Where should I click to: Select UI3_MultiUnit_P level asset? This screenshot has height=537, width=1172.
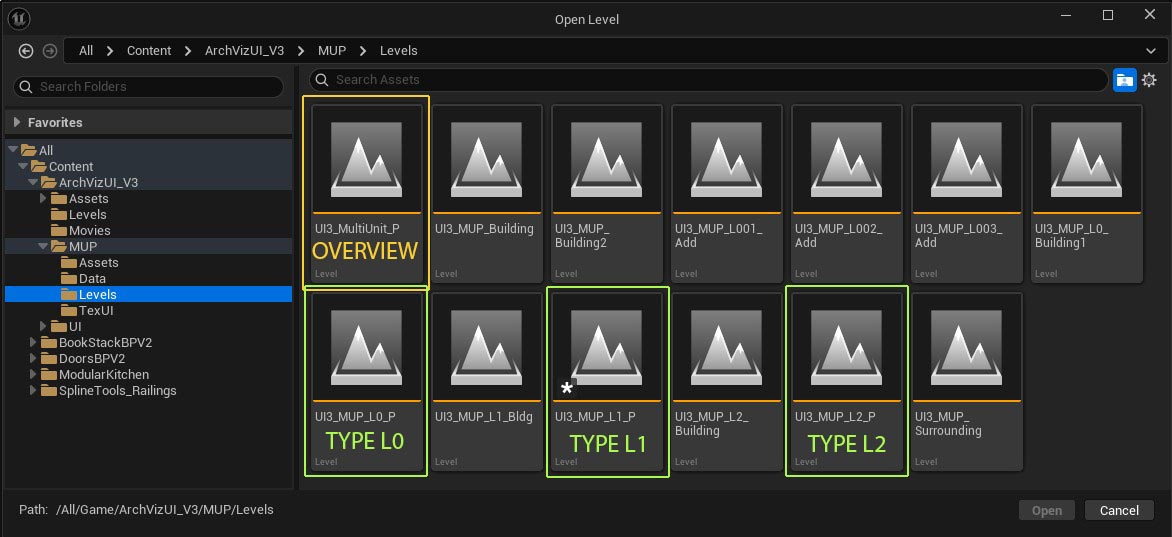pyautogui.click(x=366, y=193)
